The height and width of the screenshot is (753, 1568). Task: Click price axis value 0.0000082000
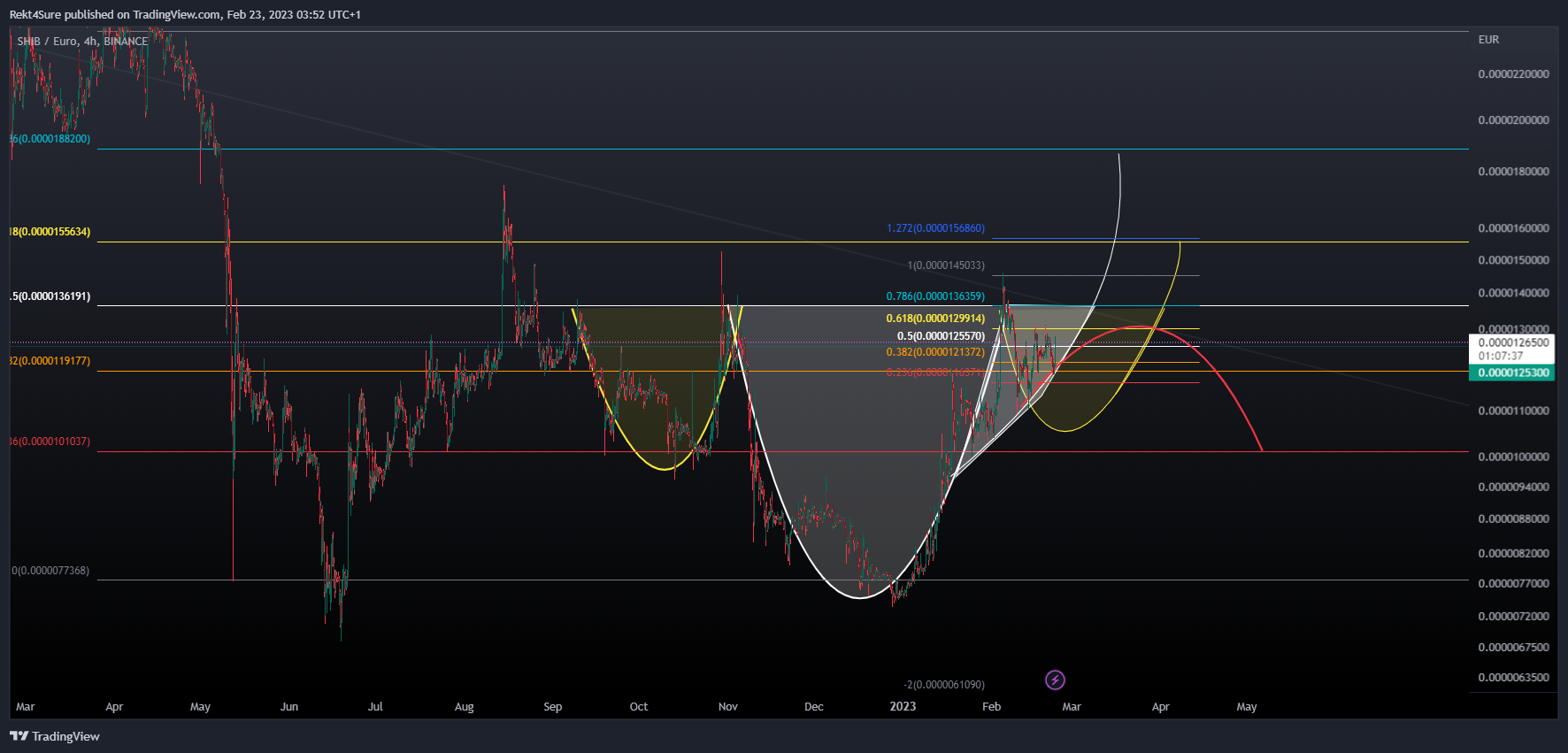(1513, 554)
